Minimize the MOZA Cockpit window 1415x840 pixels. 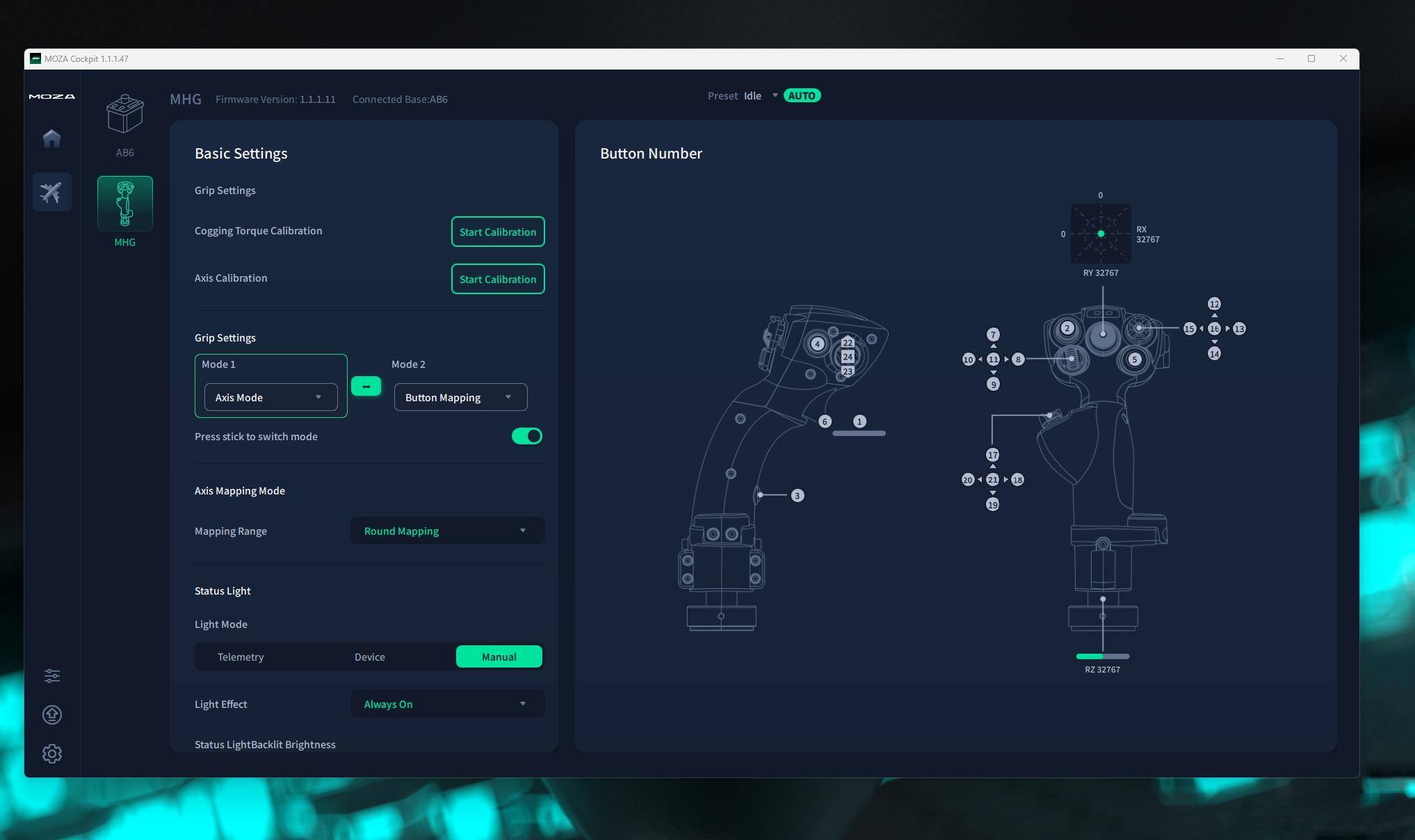point(1279,59)
